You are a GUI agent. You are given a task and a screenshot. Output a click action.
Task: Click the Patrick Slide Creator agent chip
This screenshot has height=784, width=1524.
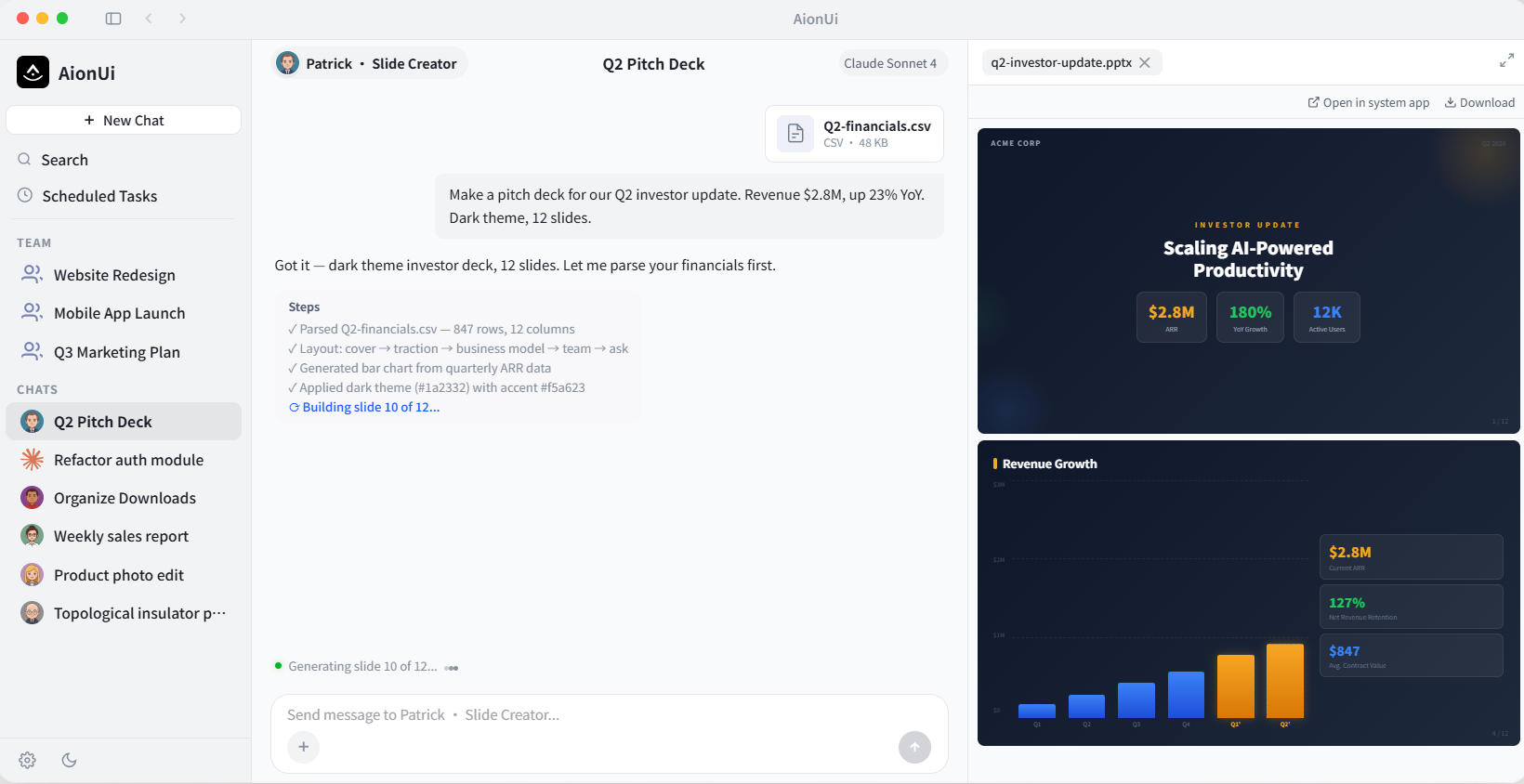[368, 63]
